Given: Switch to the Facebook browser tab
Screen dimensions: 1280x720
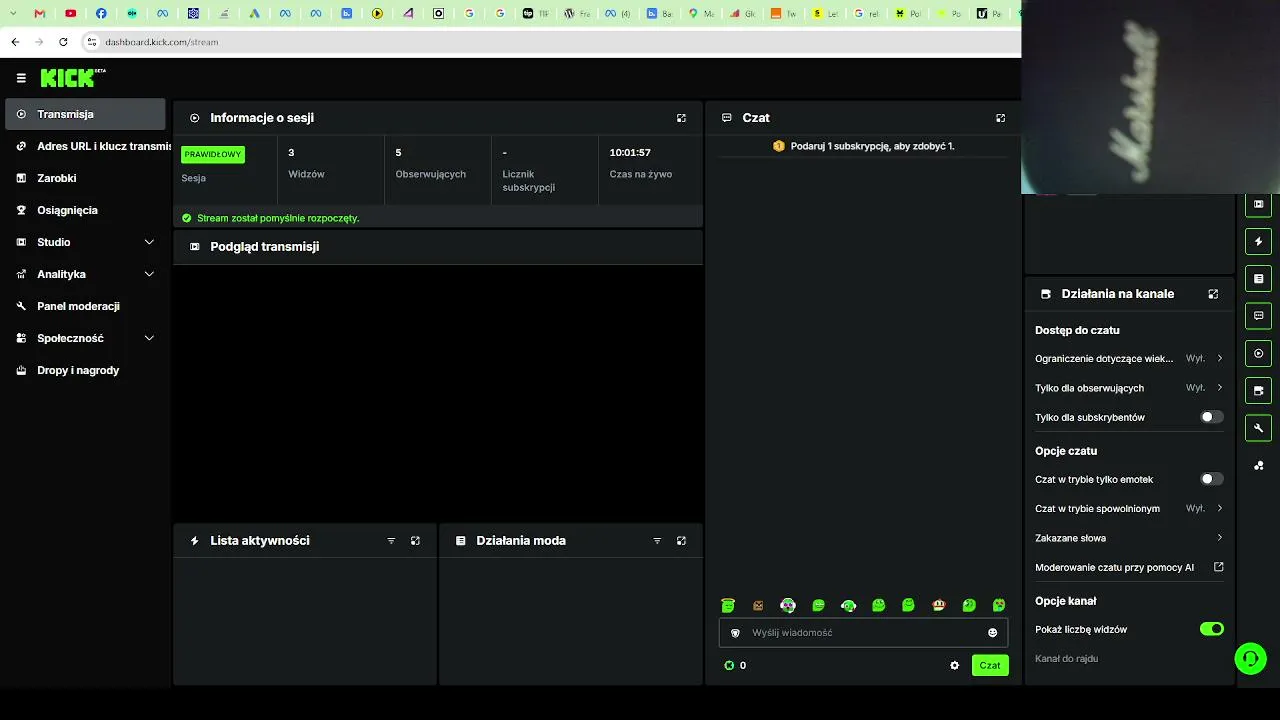Looking at the screenshot, I should tap(101, 14).
